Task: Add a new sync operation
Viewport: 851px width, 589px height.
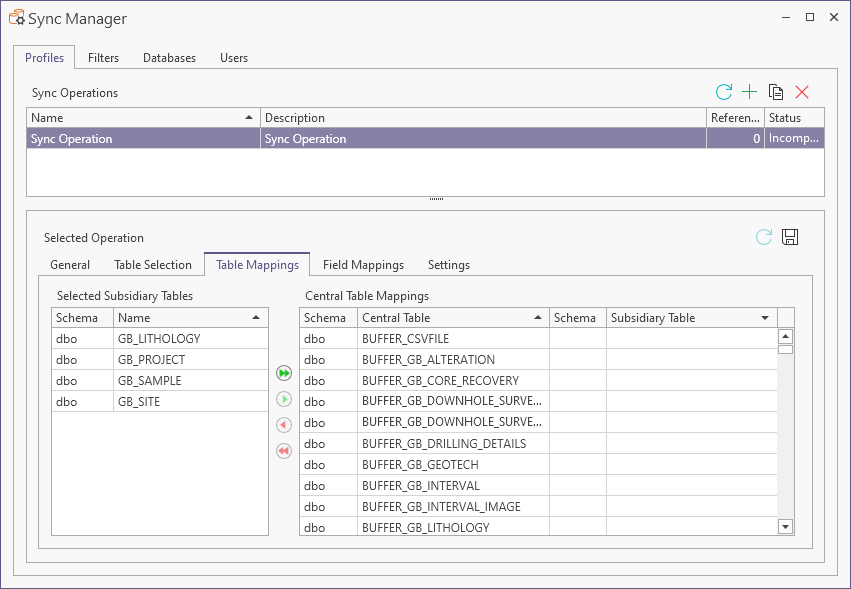Action: pyautogui.click(x=750, y=92)
